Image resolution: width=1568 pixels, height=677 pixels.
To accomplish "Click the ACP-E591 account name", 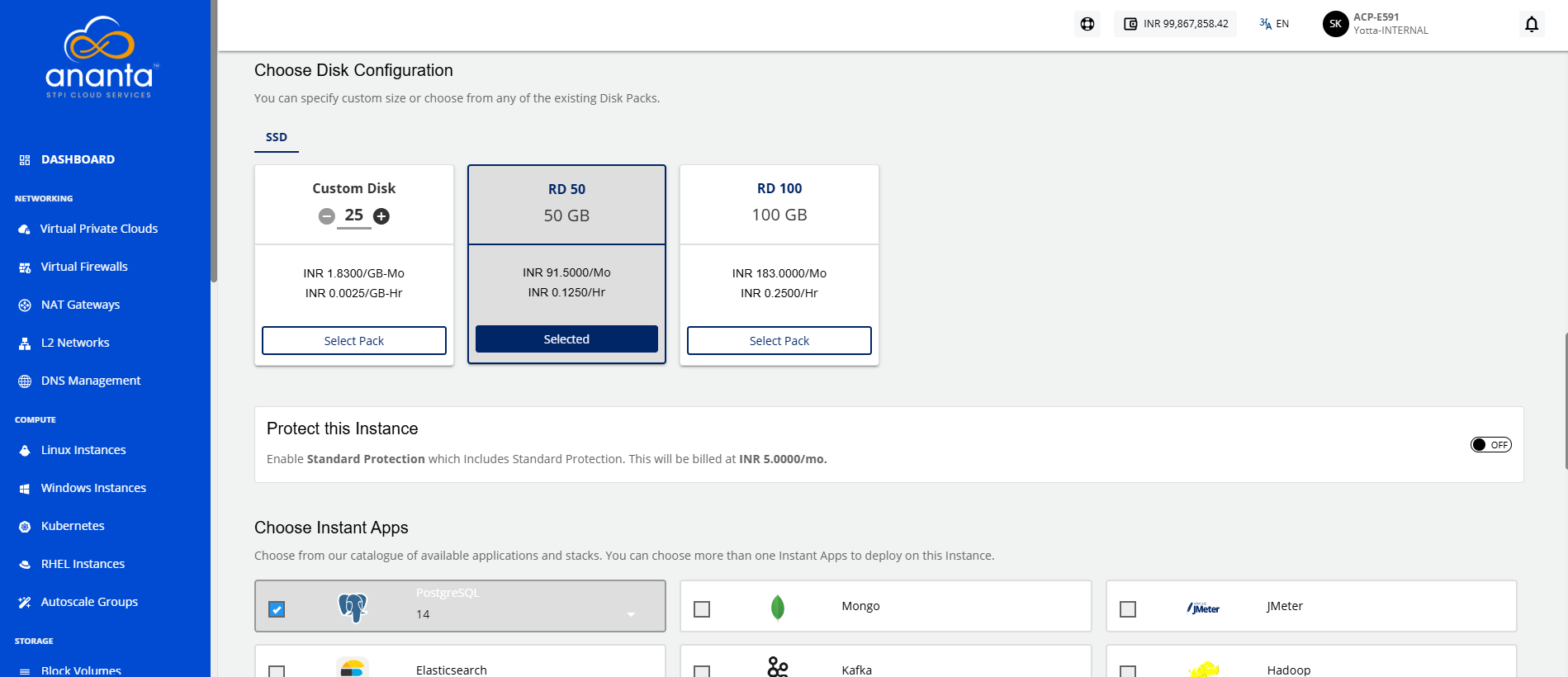I will click(1376, 17).
